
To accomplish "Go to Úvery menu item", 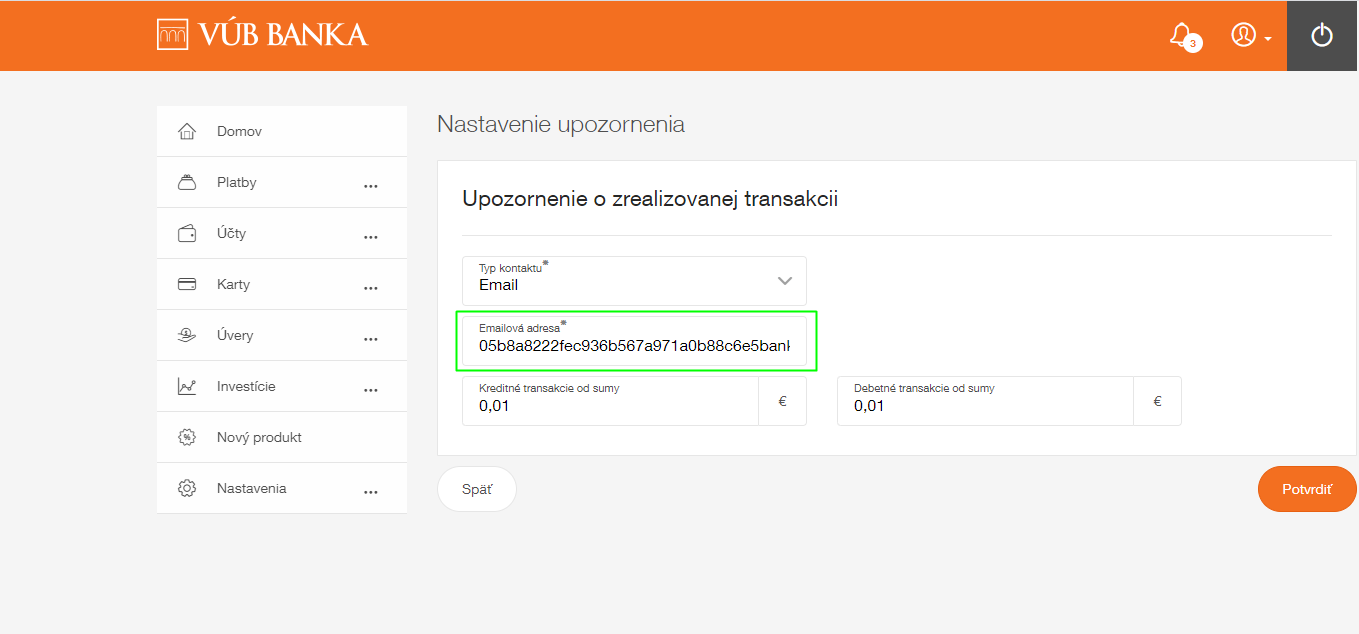I will [x=235, y=336].
